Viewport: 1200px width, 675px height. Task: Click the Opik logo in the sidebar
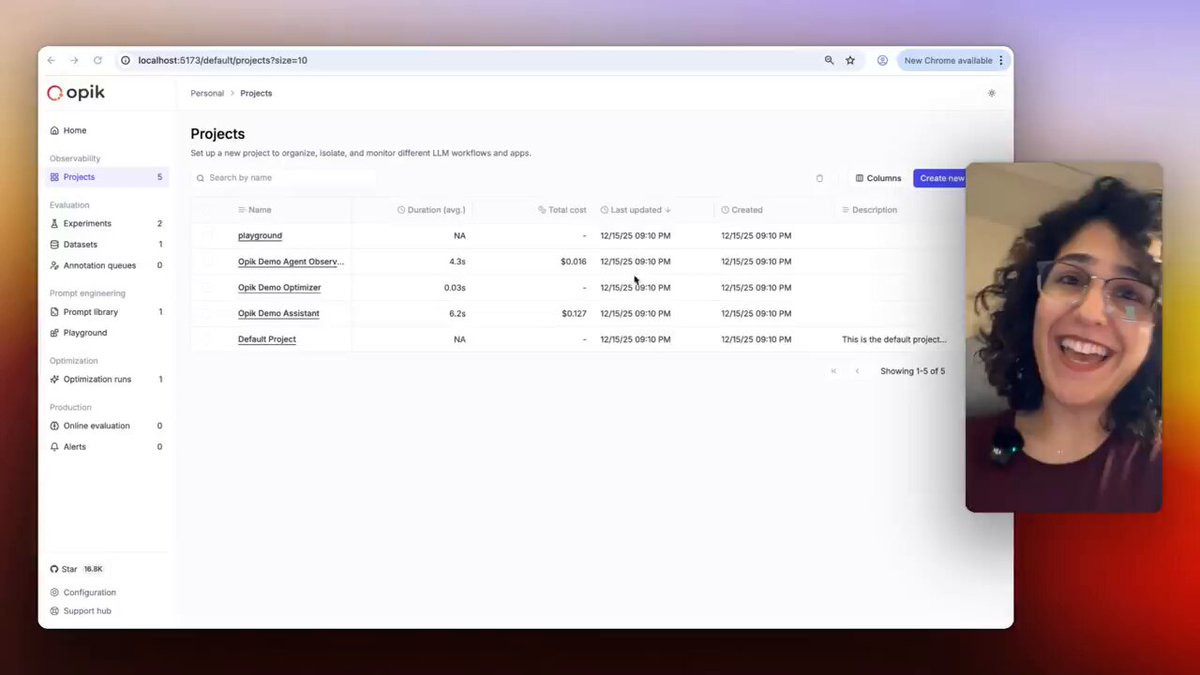coord(76,93)
